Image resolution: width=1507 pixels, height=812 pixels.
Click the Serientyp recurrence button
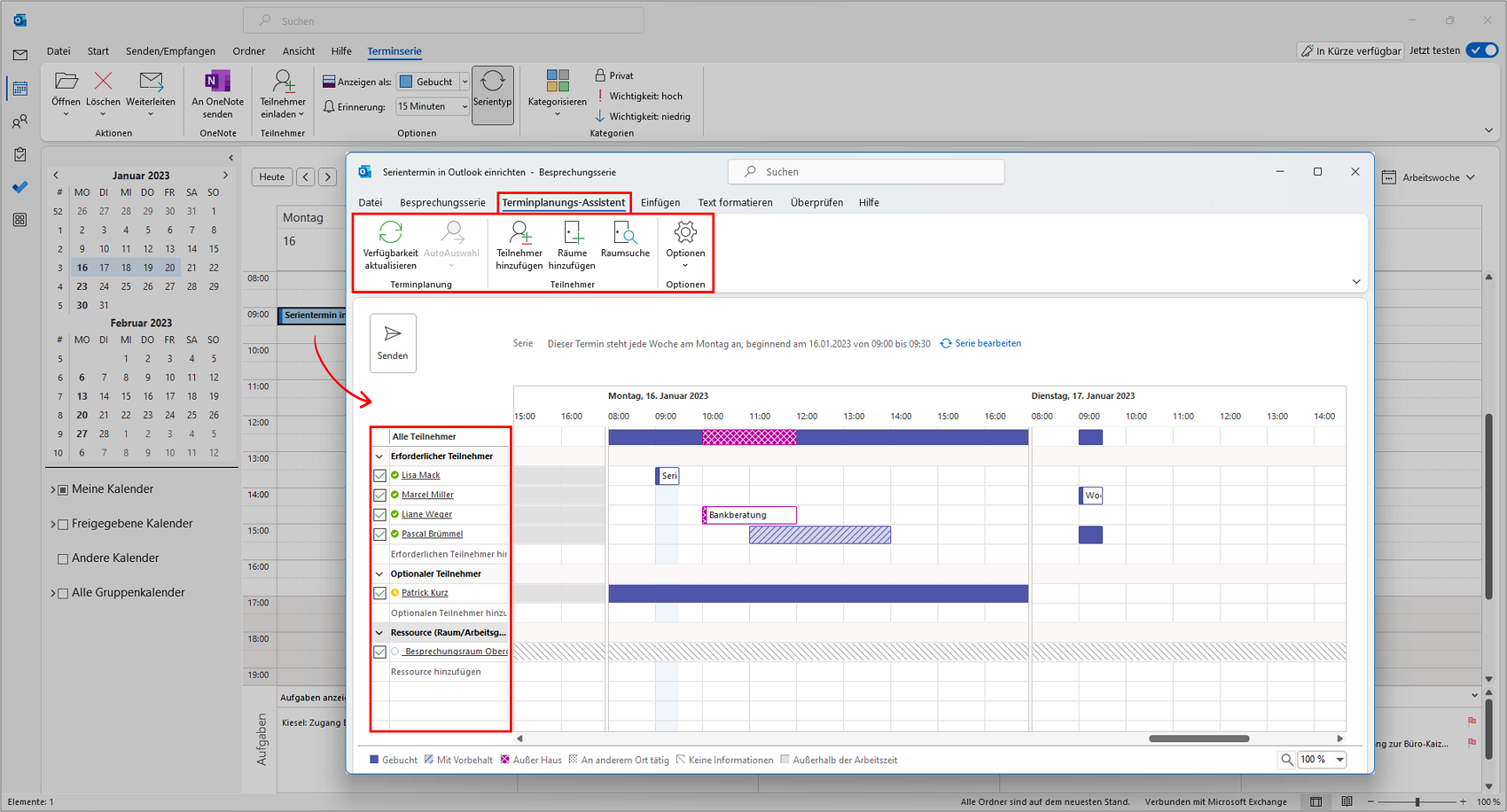[493, 95]
